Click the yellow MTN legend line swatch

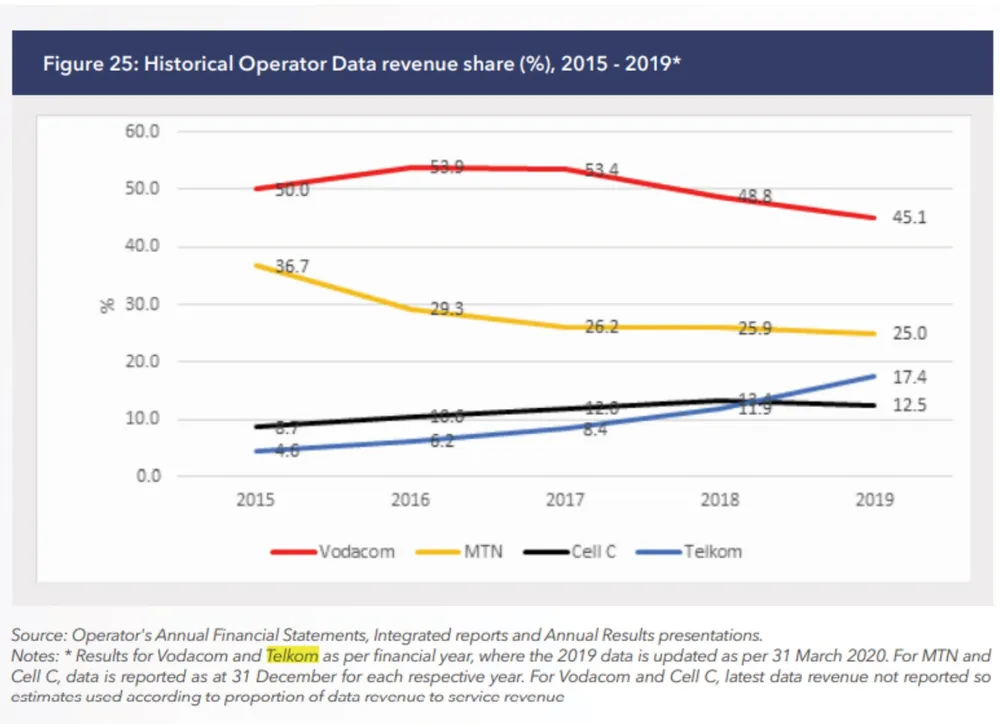438,552
